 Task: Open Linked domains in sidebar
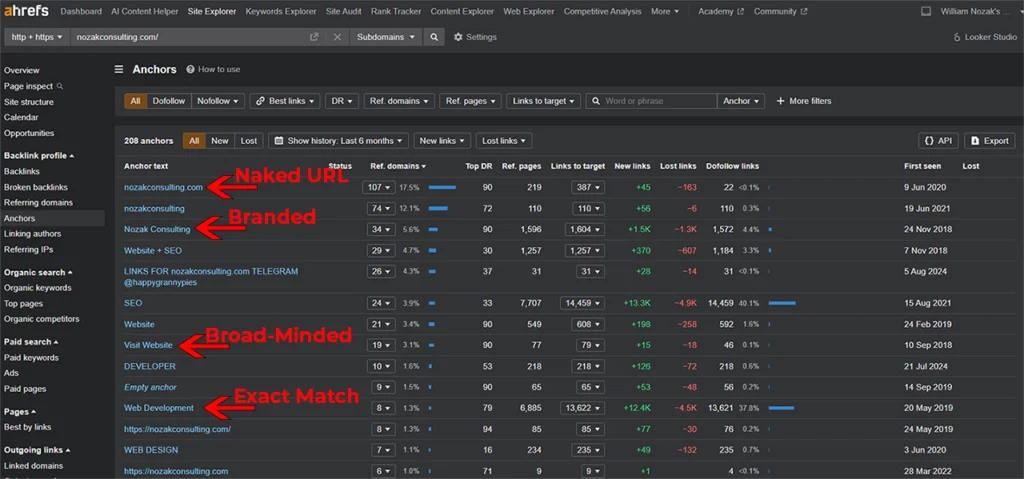click(x=33, y=466)
